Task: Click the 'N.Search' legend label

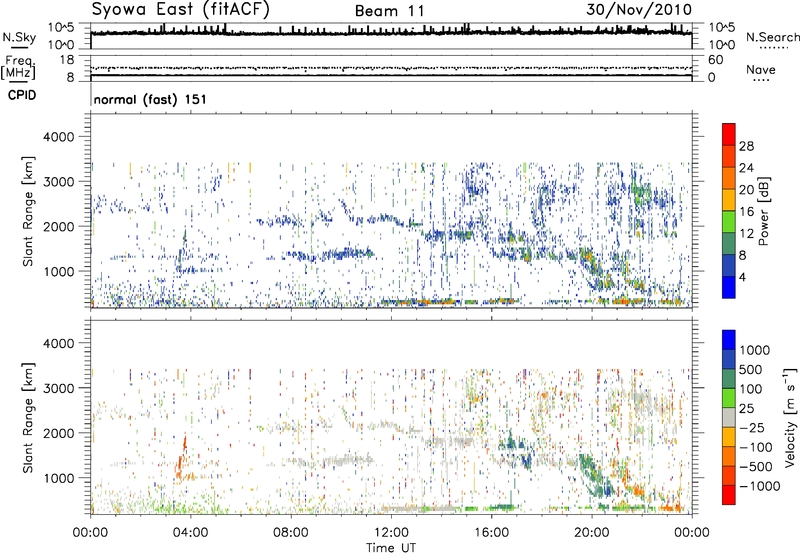Action: click(x=772, y=37)
